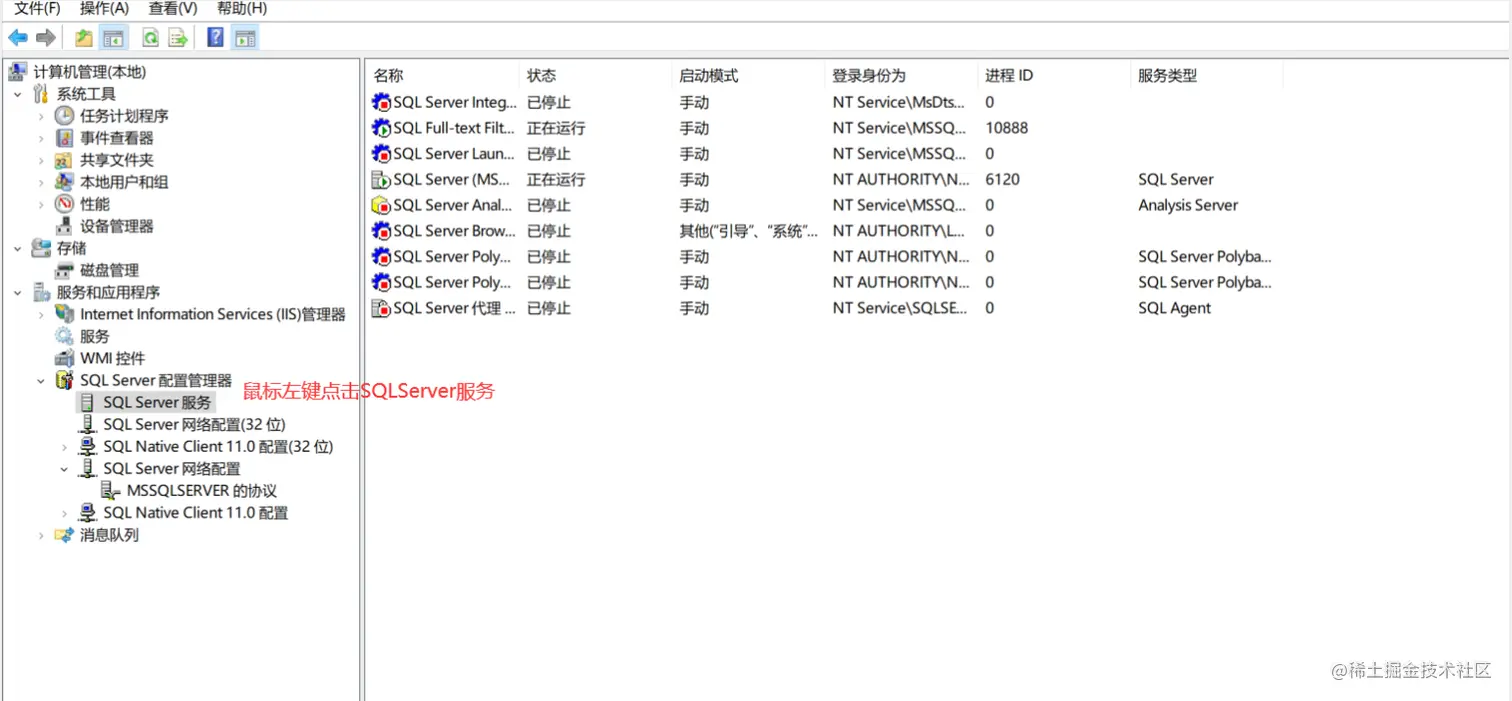Click the 设备管理器 icon
Image resolution: width=1512 pixels, height=701 pixels.
point(64,226)
